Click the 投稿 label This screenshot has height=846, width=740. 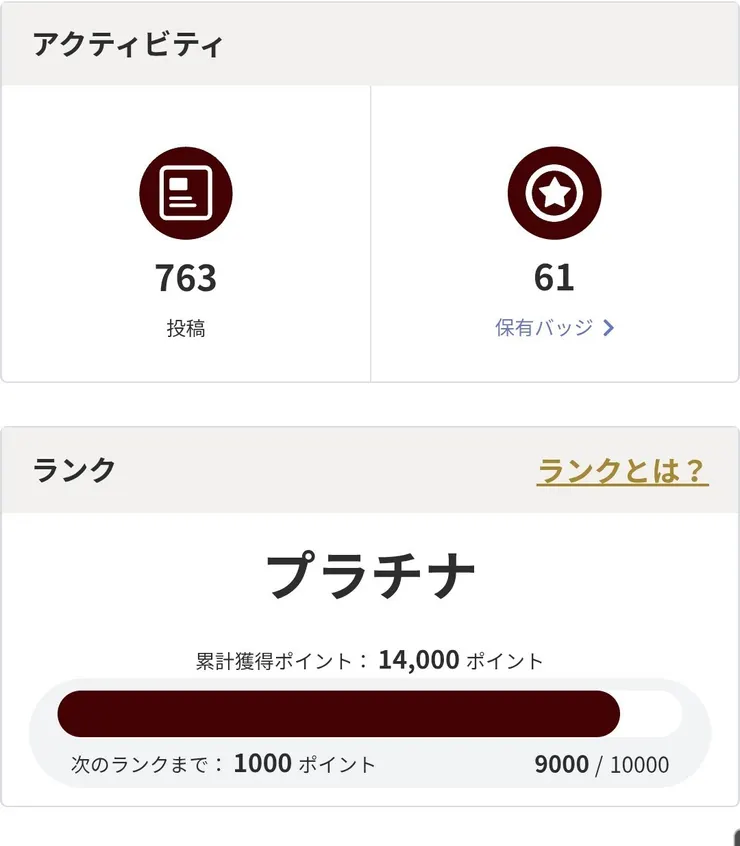[x=186, y=328]
